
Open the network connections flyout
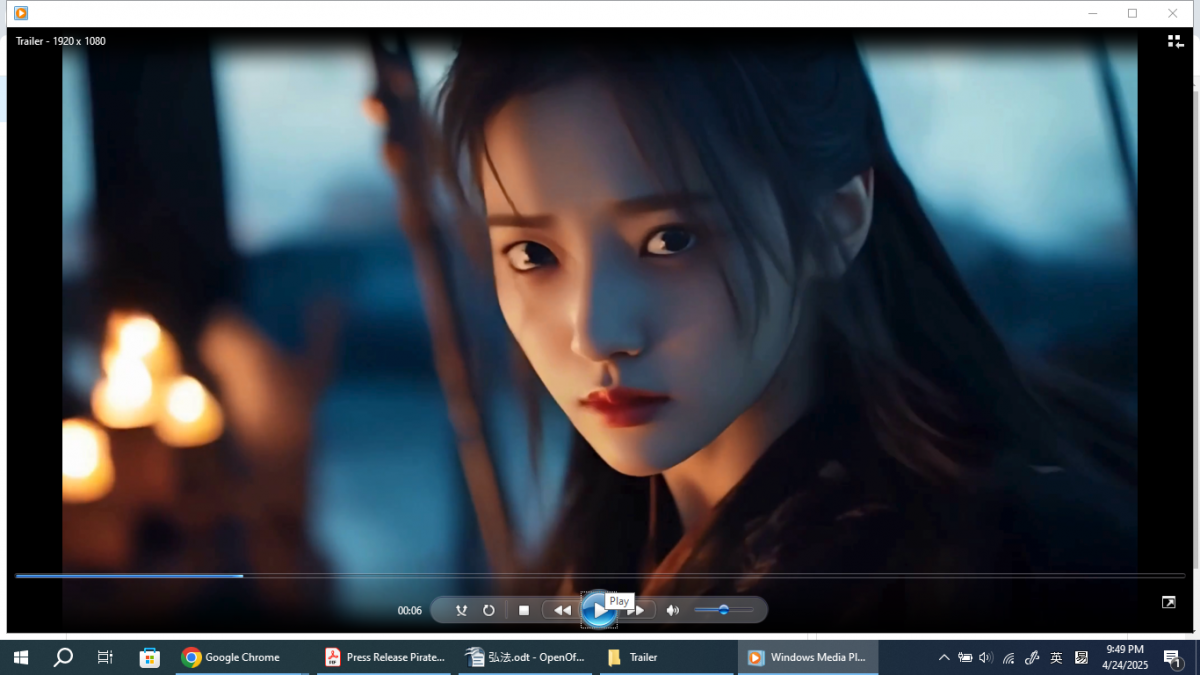[x=1008, y=657]
